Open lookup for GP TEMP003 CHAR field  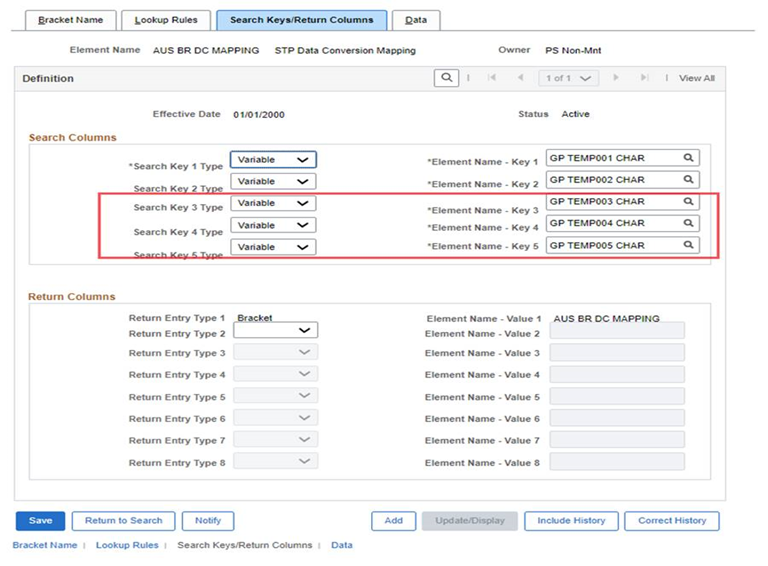pyautogui.click(x=688, y=201)
